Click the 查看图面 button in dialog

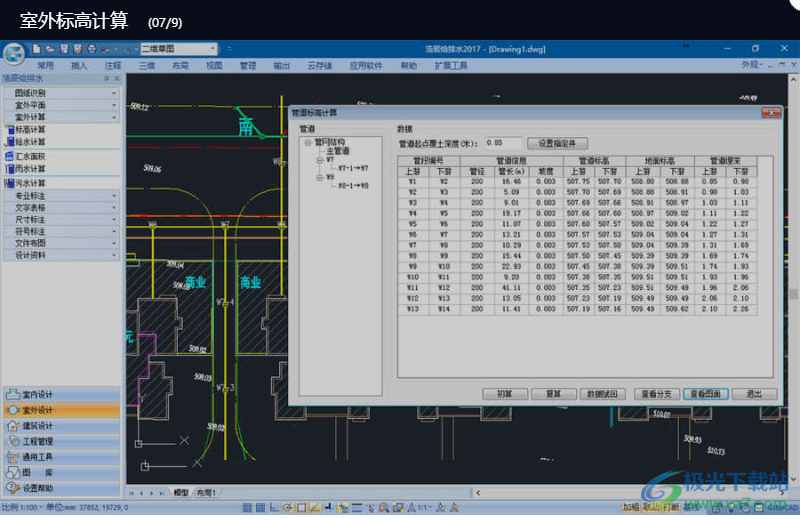point(706,394)
